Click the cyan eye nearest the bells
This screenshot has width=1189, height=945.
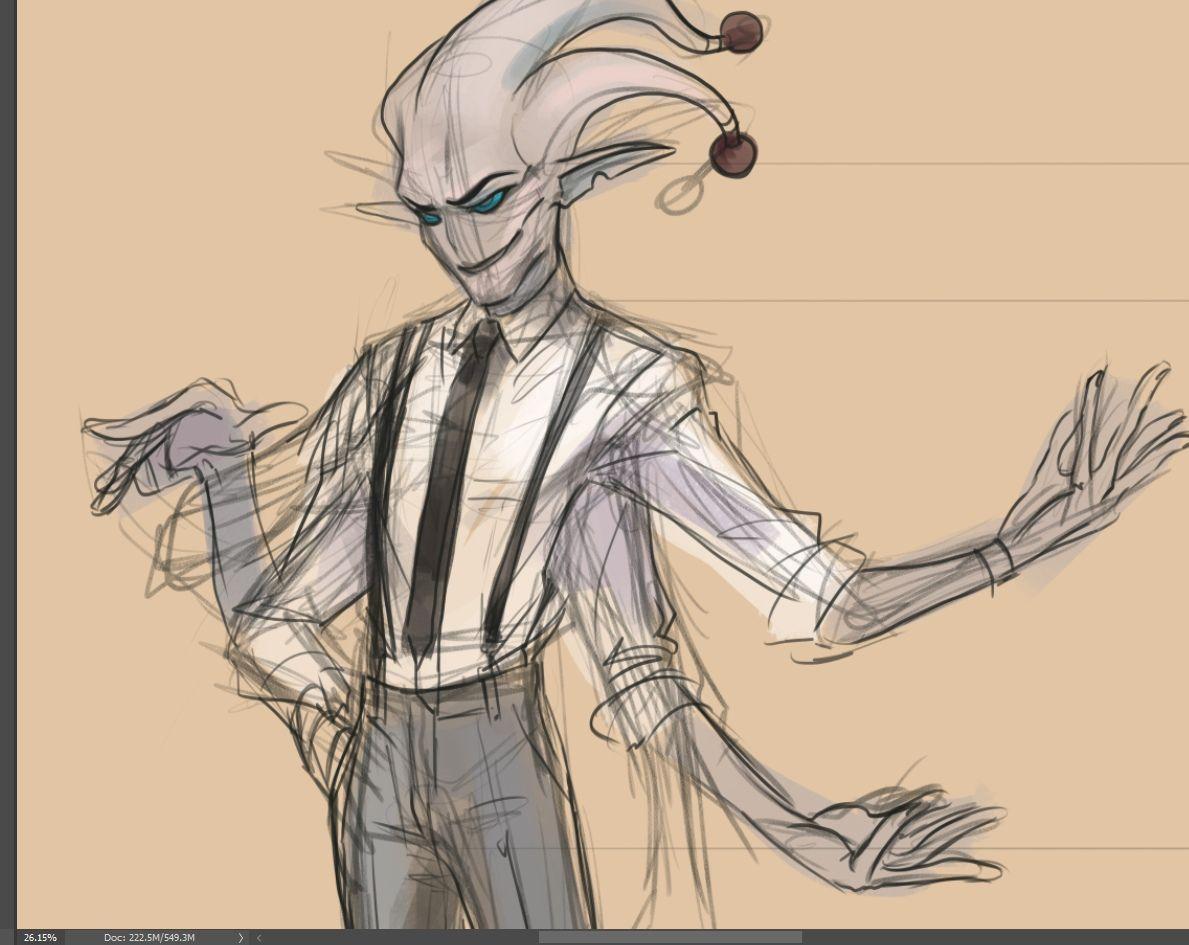489,202
